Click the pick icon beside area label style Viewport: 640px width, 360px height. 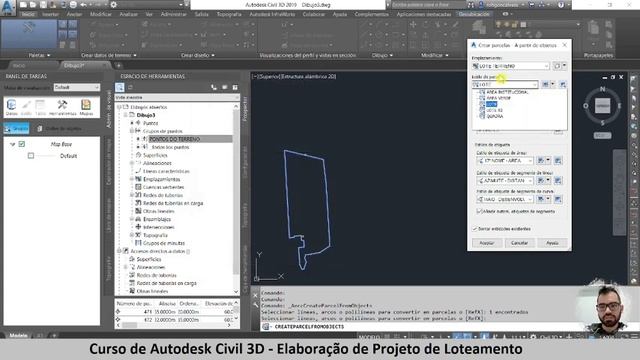tap(558, 161)
